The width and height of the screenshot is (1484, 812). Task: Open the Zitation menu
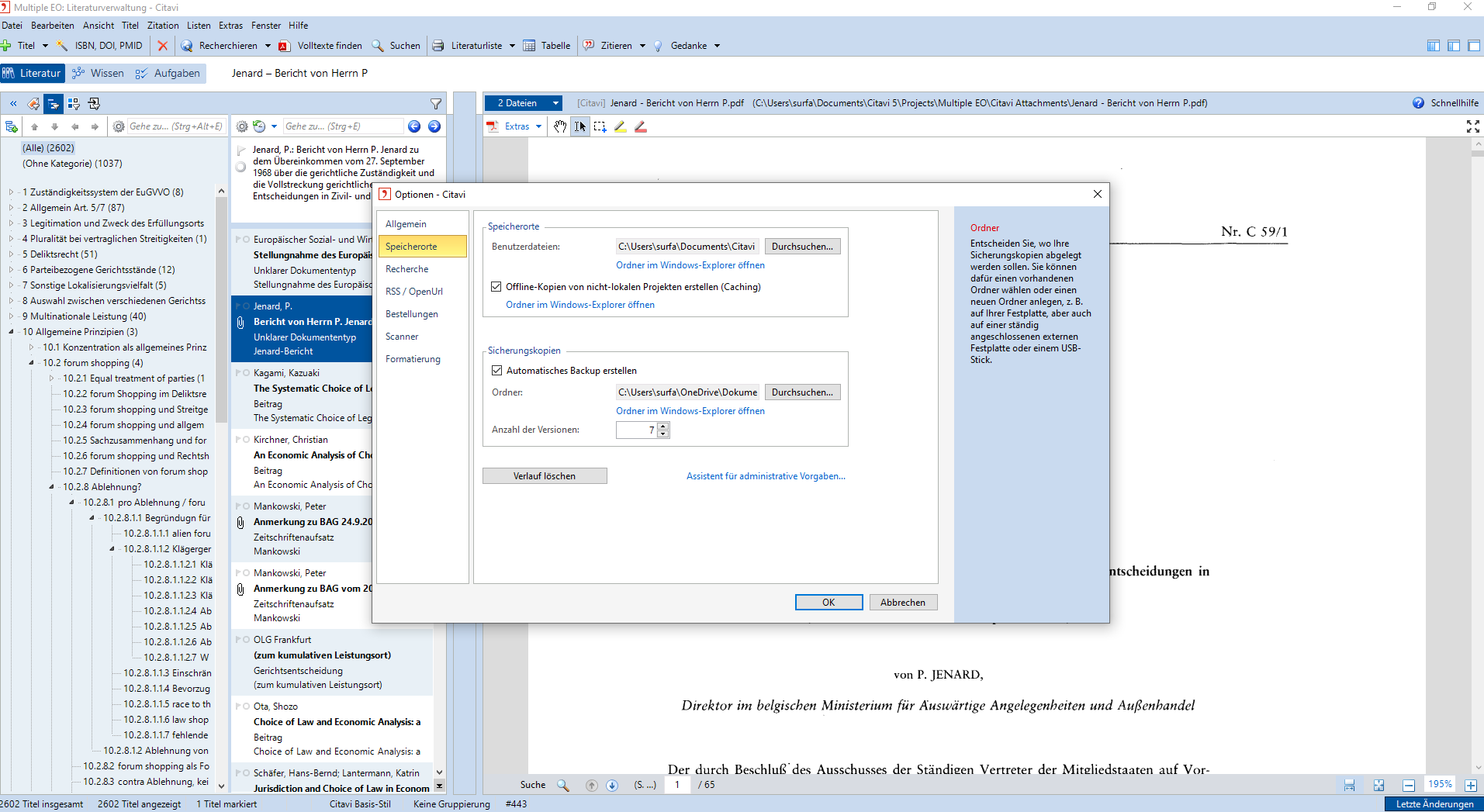coord(163,26)
